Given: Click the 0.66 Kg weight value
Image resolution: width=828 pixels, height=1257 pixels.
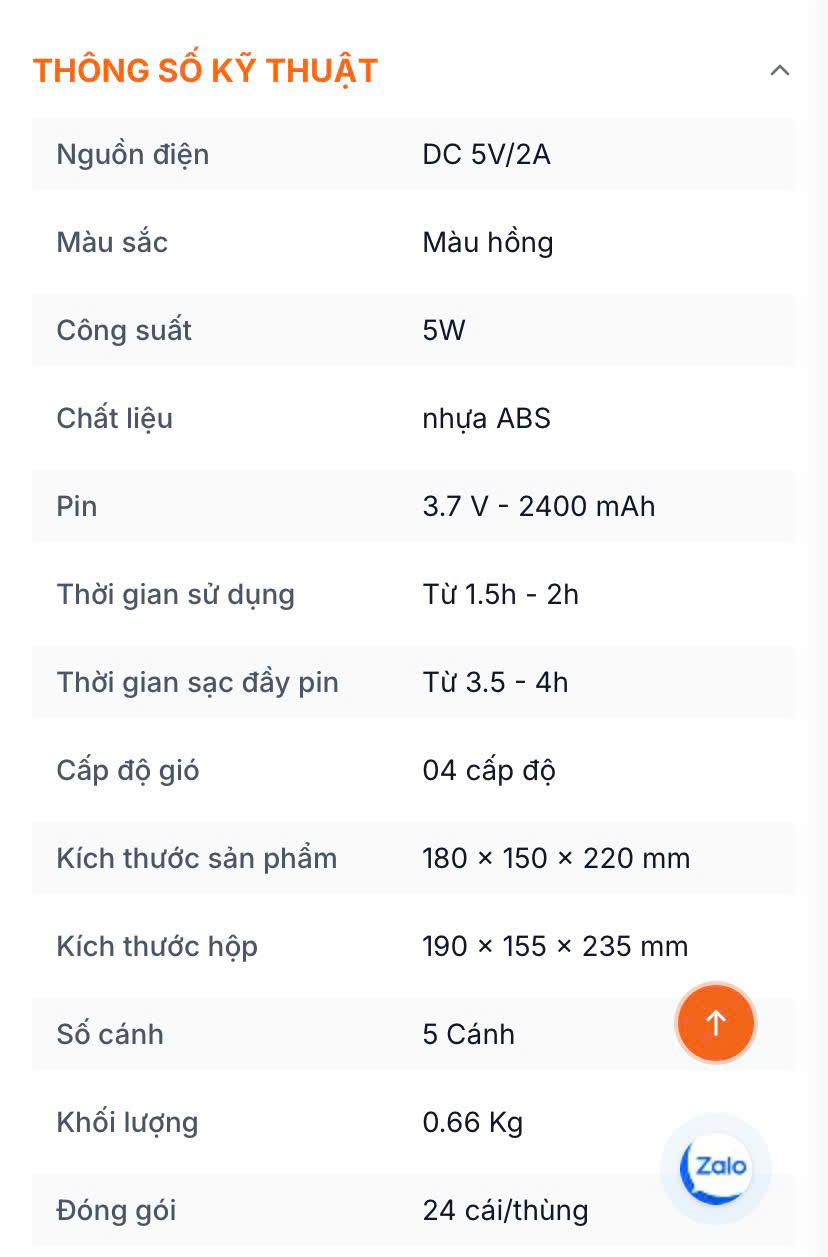Looking at the screenshot, I should coord(472,1122).
